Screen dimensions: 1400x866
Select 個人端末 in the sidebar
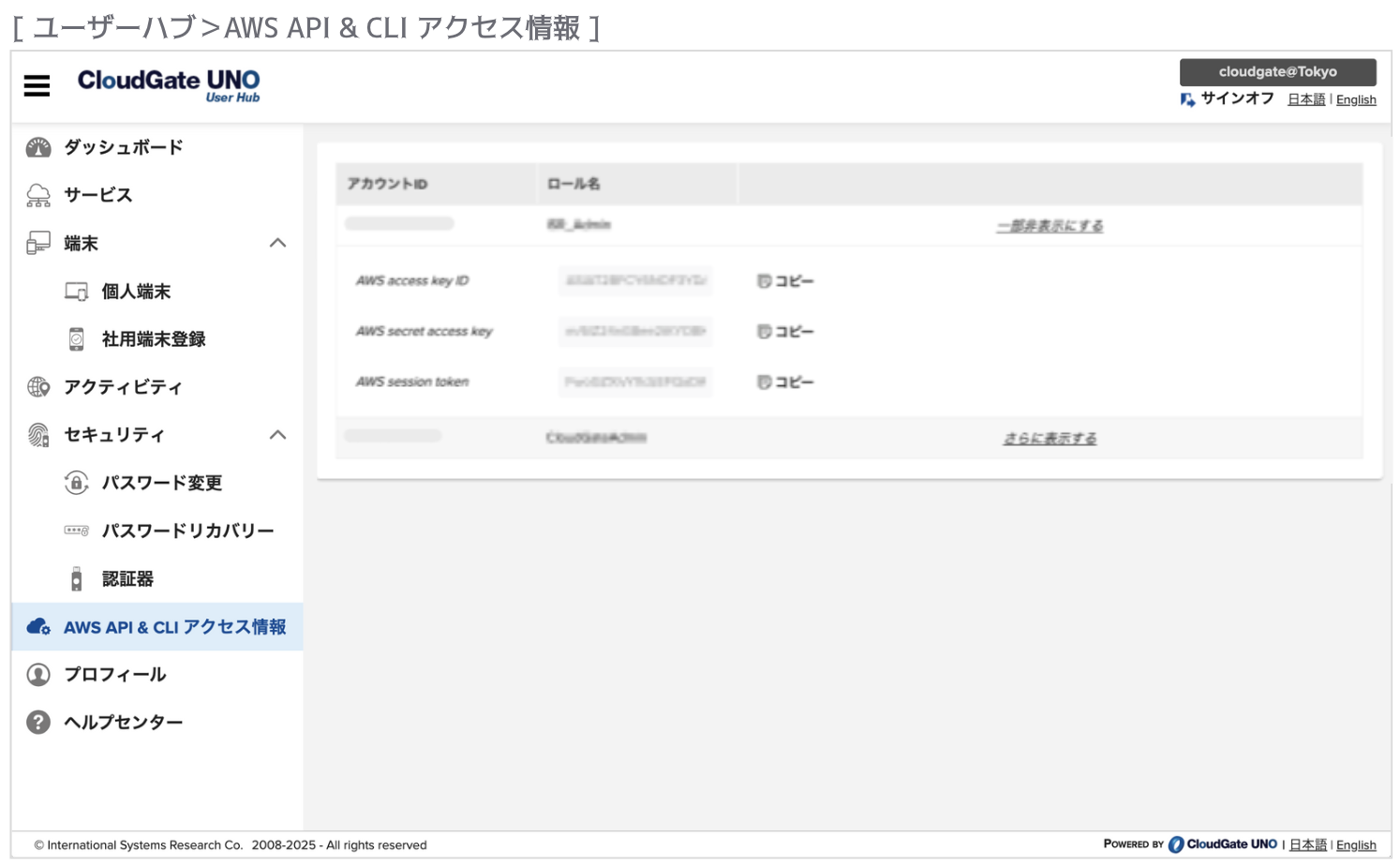pyautogui.click(x=137, y=291)
